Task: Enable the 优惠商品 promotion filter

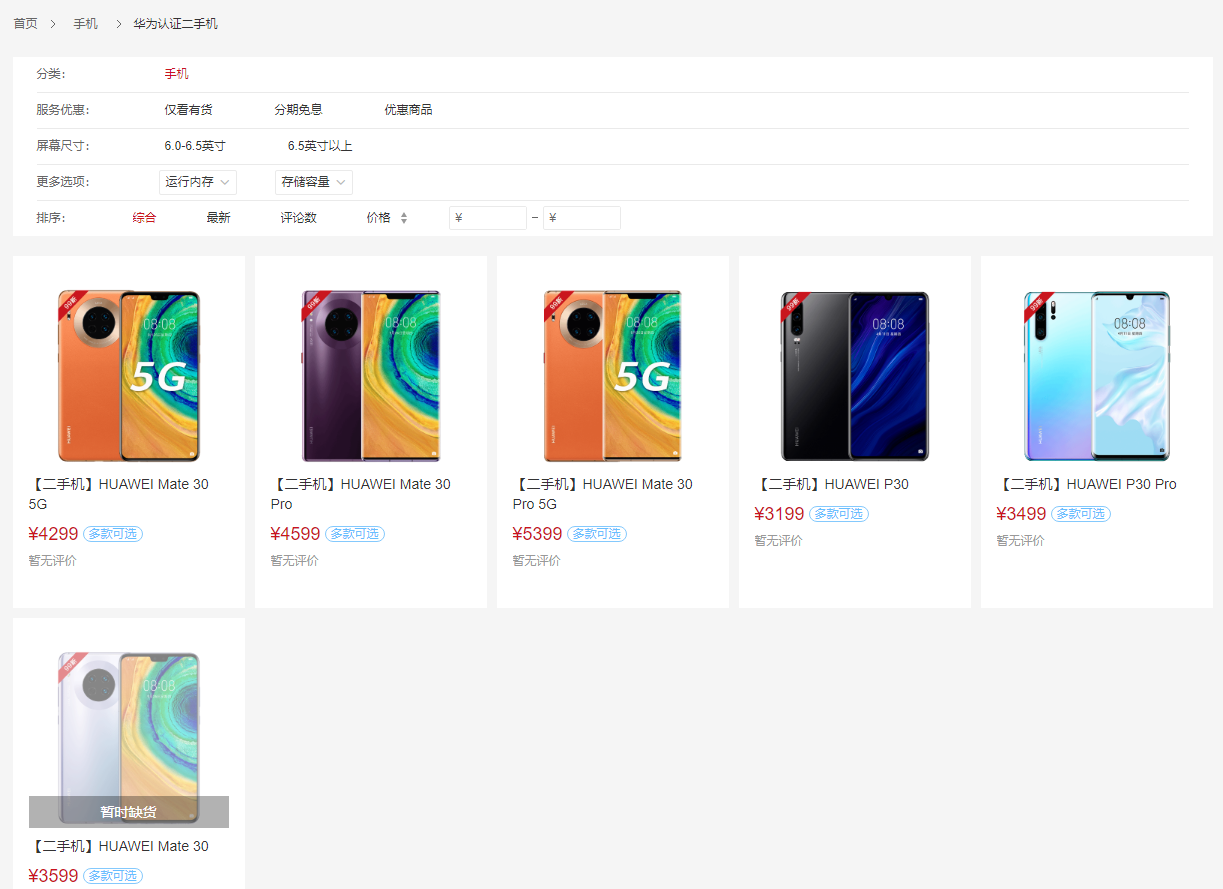Action: click(x=408, y=109)
